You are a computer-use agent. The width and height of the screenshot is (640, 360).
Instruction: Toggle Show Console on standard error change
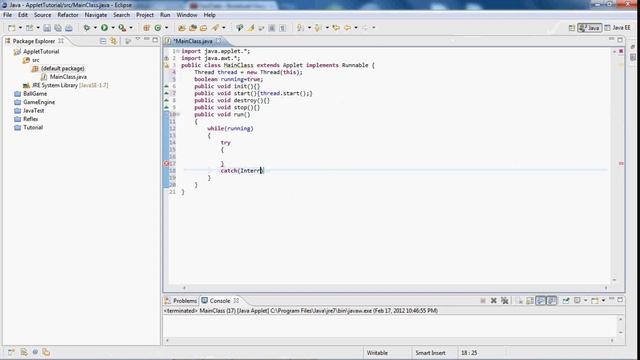click(552, 300)
